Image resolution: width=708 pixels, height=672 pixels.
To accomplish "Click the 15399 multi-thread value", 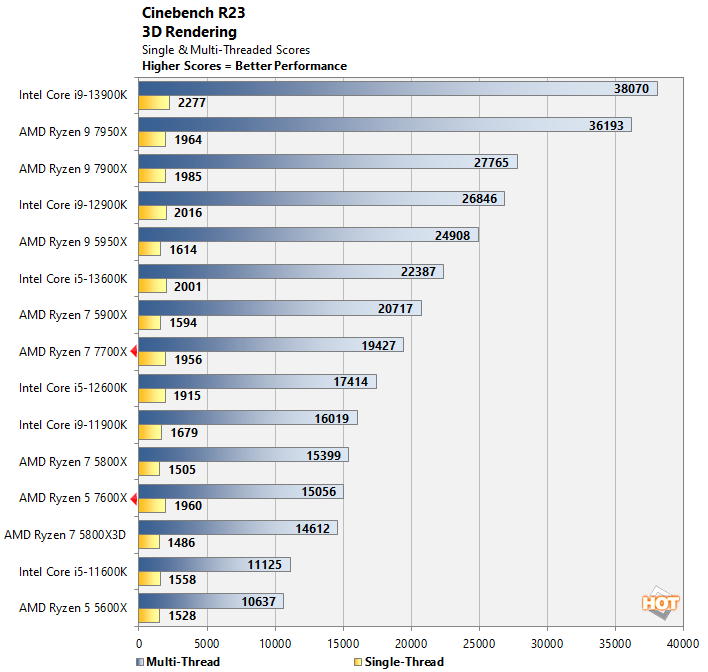I will pyautogui.click(x=324, y=455).
